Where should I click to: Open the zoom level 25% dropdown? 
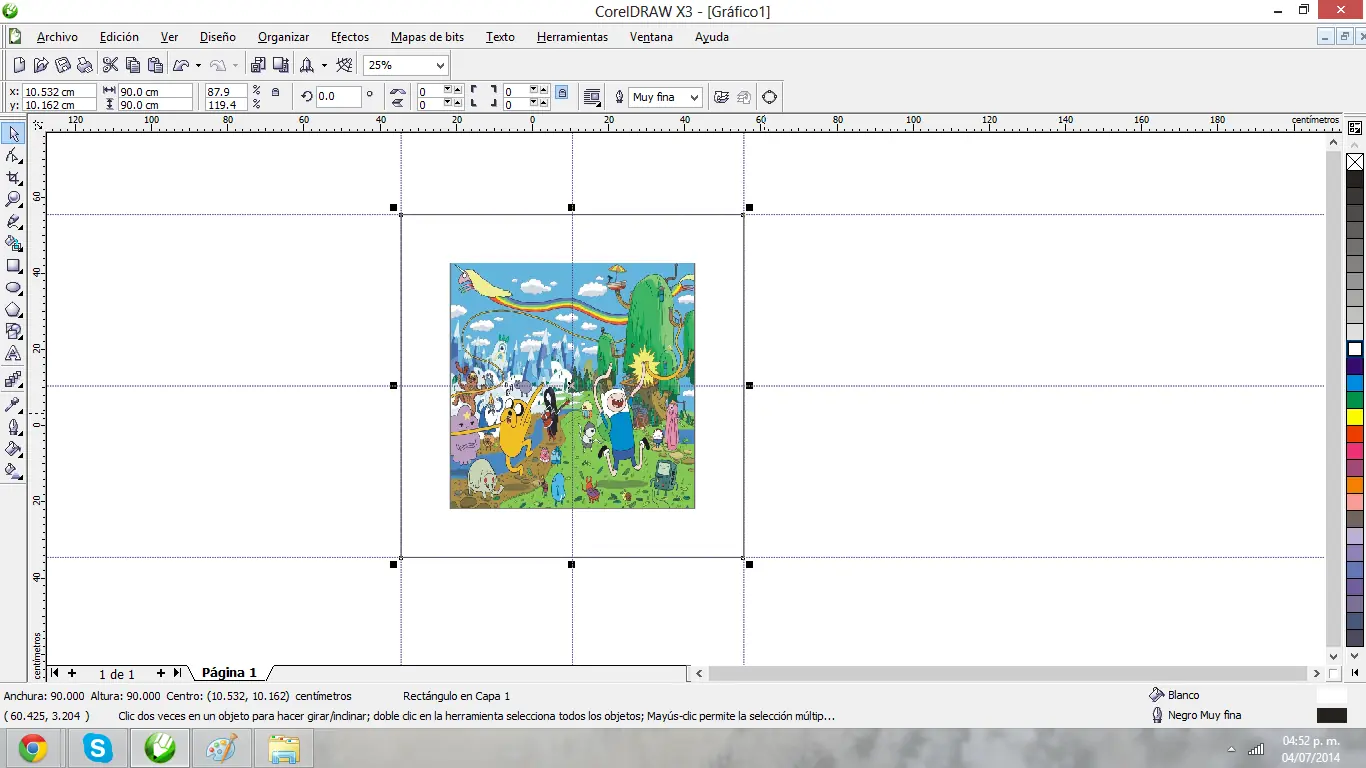pos(439,65)
